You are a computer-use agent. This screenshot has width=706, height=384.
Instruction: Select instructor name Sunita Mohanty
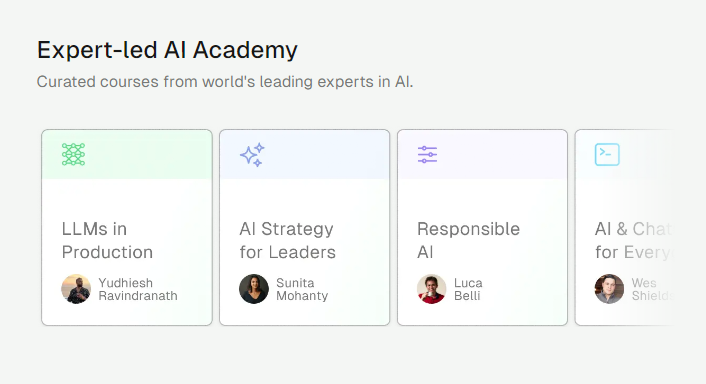coord(302,289)
